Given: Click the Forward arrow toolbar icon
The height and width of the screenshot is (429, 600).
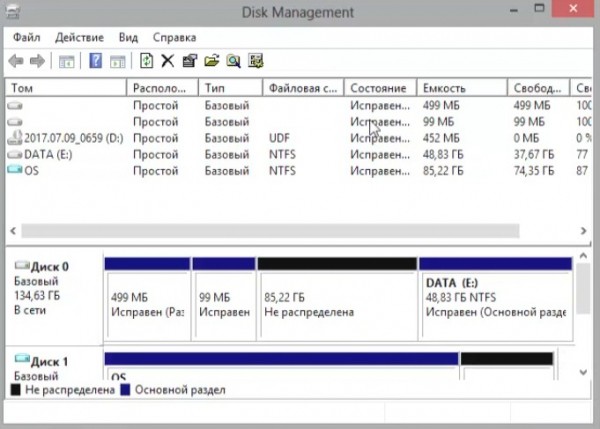Looking at the screenshot, I should pos(37,61).
